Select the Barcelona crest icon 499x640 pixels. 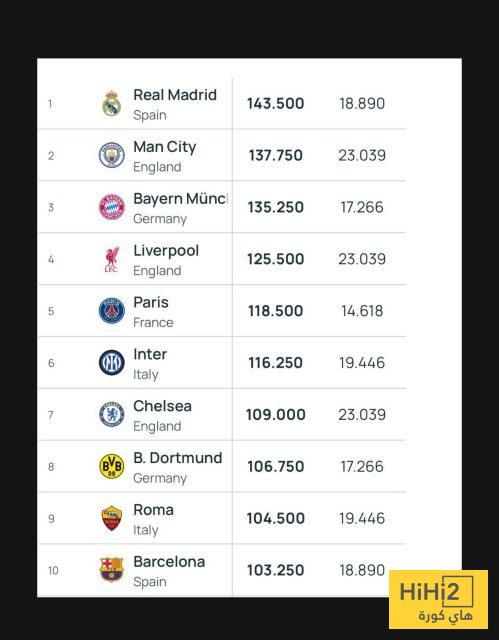(111, 570)
